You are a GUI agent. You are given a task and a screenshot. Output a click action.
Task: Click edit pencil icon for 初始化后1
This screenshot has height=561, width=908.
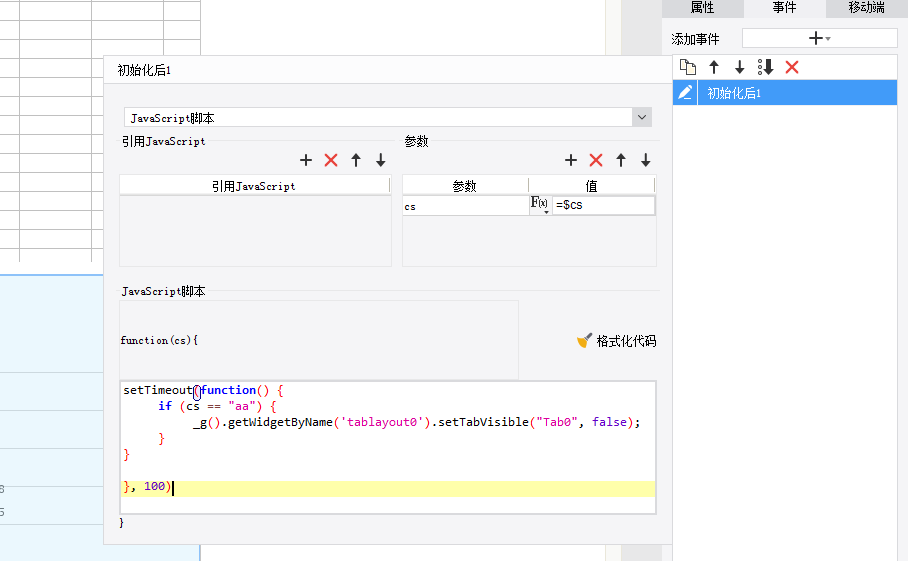point(685,93)
